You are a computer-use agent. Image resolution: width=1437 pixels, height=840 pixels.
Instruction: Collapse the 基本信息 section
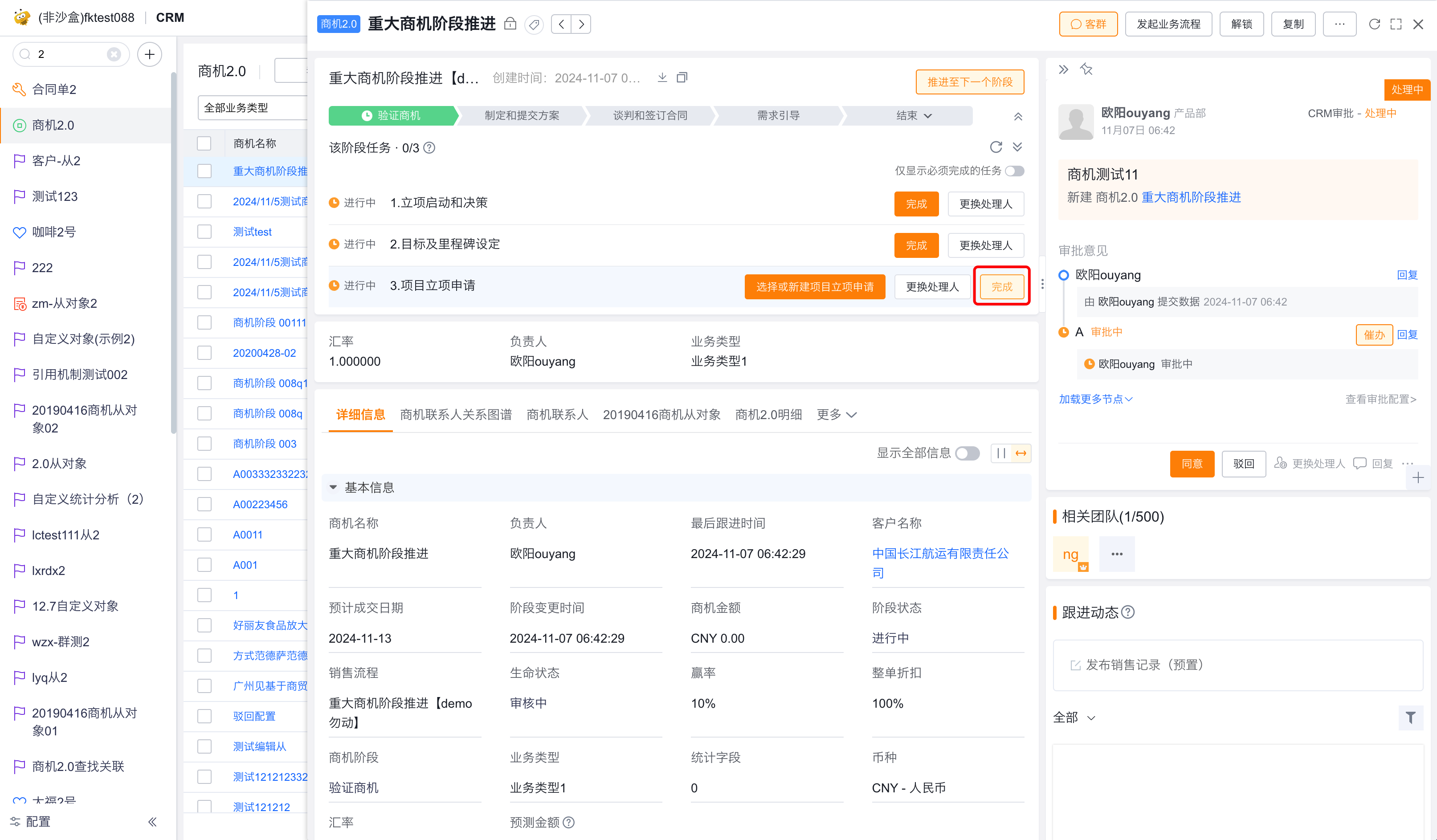point(333,488)
